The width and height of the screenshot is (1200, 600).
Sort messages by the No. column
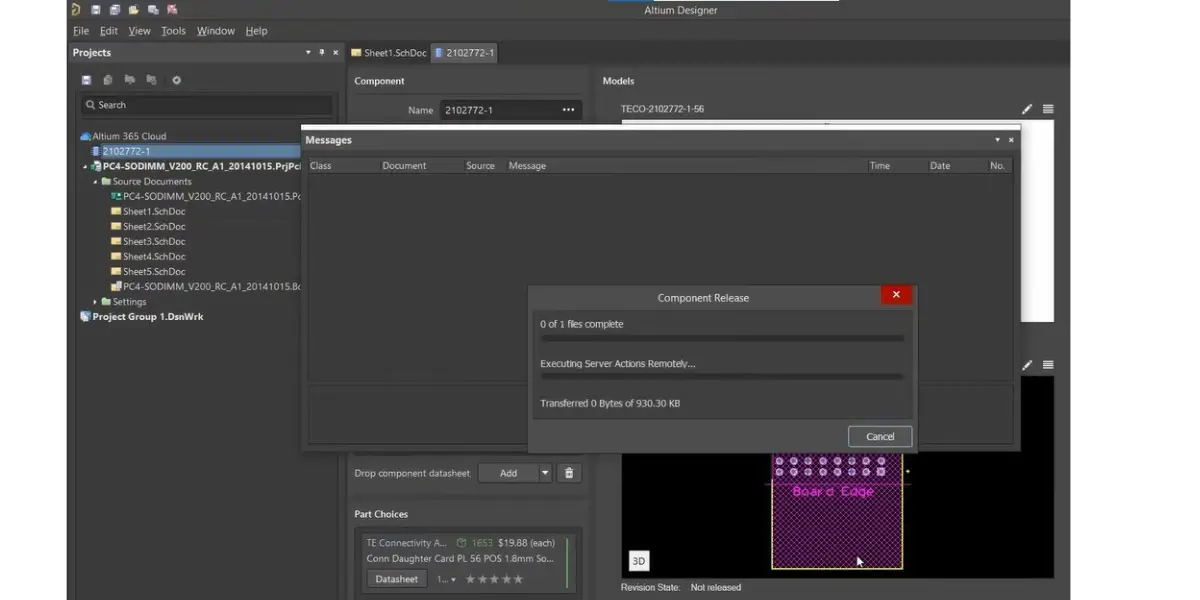click(x=999, y=166)
